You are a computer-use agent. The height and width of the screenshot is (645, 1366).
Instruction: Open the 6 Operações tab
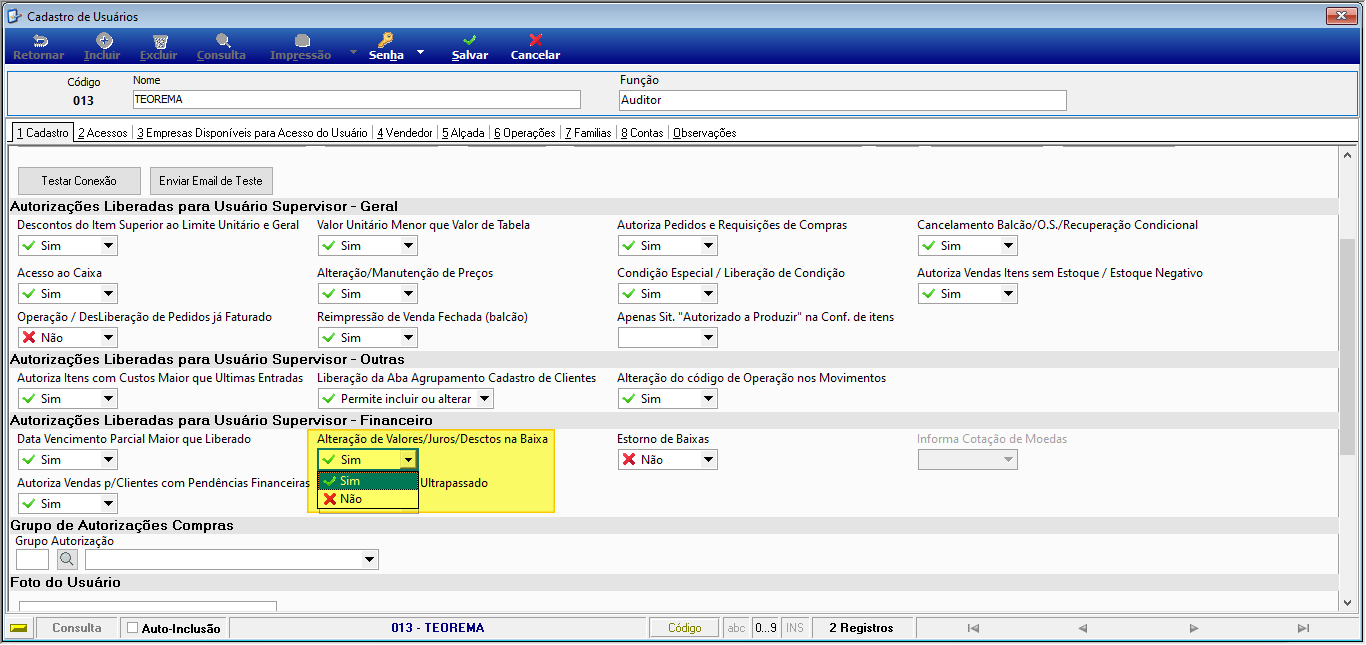(525, 133)
